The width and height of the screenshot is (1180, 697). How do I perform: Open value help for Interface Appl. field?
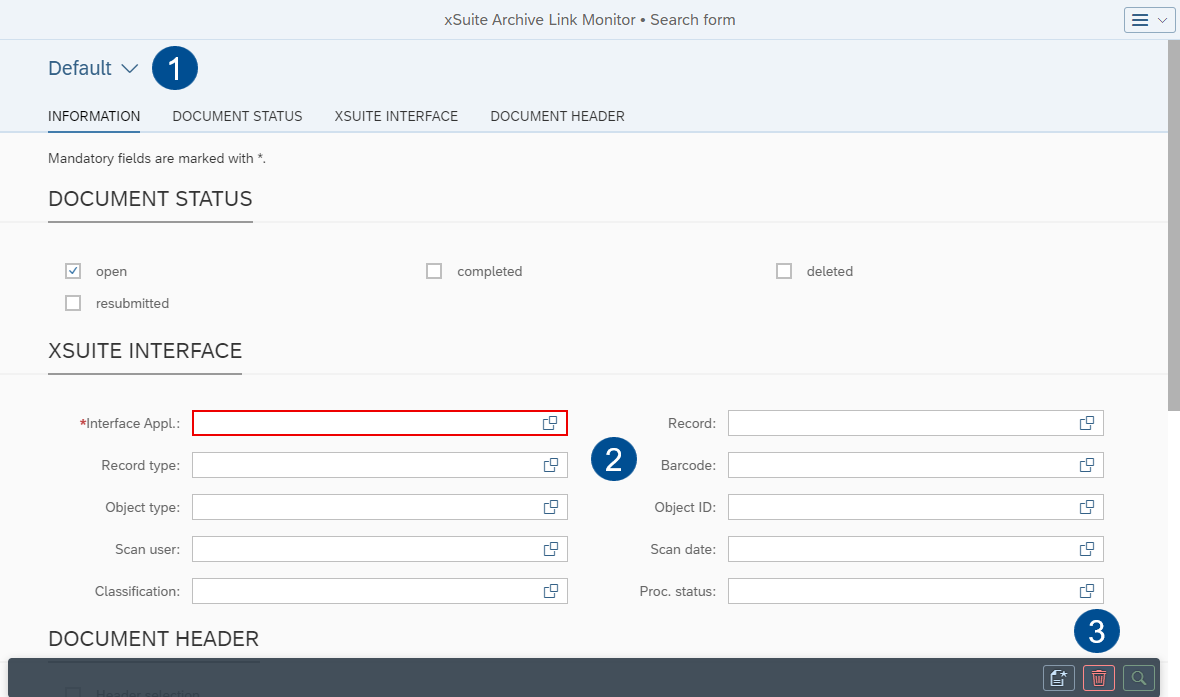tap(550, 423)
